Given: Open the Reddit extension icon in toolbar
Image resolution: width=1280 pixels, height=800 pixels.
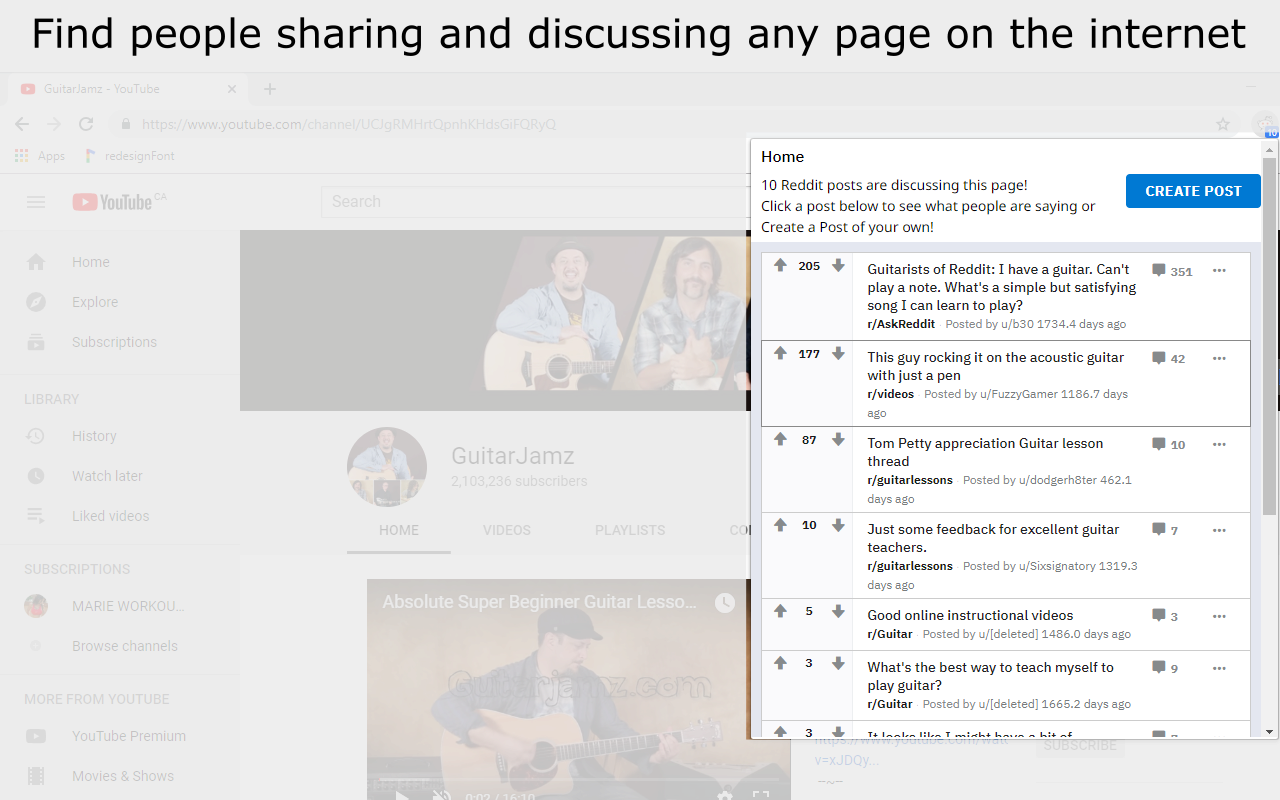Looking at the screenshot, I should point(1267,125).
